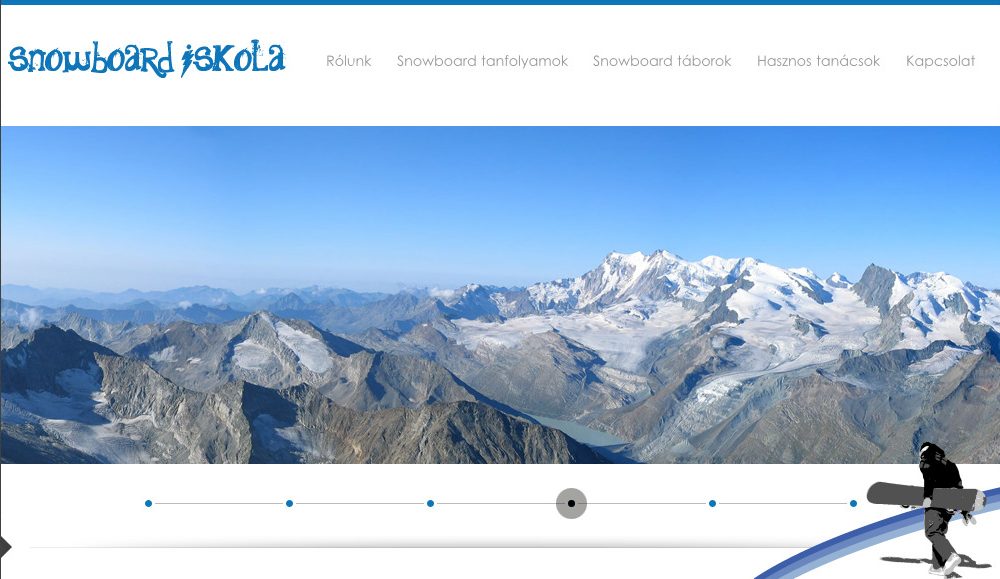The image size is (1000, 579).
Task: Open the Rólunk page
Action: (348, 61)
